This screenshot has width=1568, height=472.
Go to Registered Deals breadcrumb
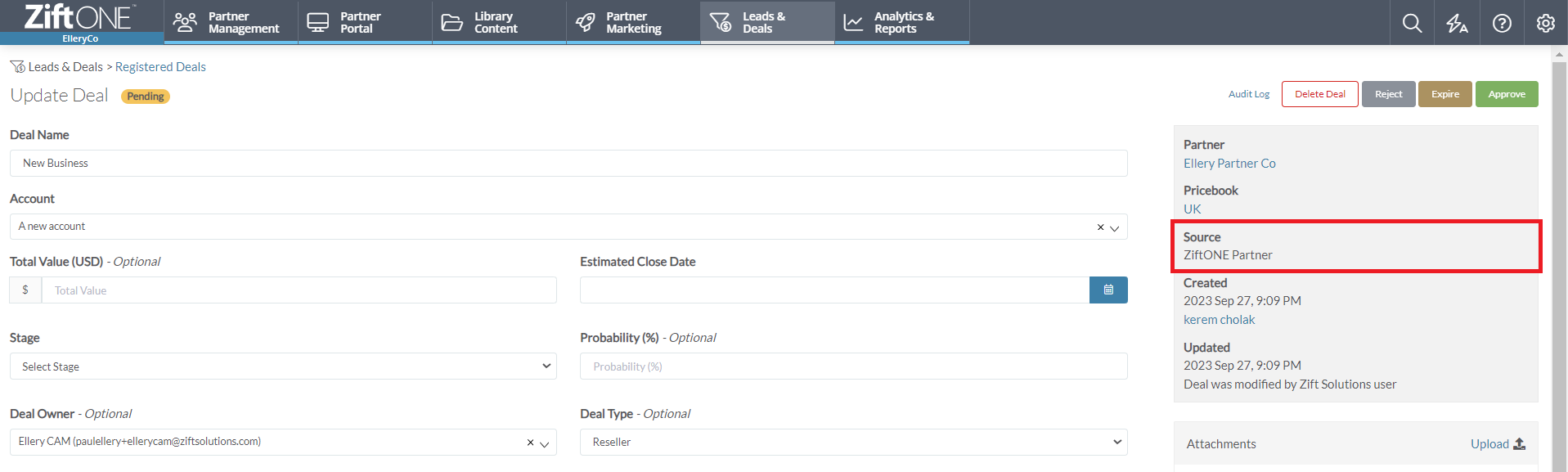click(160, 67)
